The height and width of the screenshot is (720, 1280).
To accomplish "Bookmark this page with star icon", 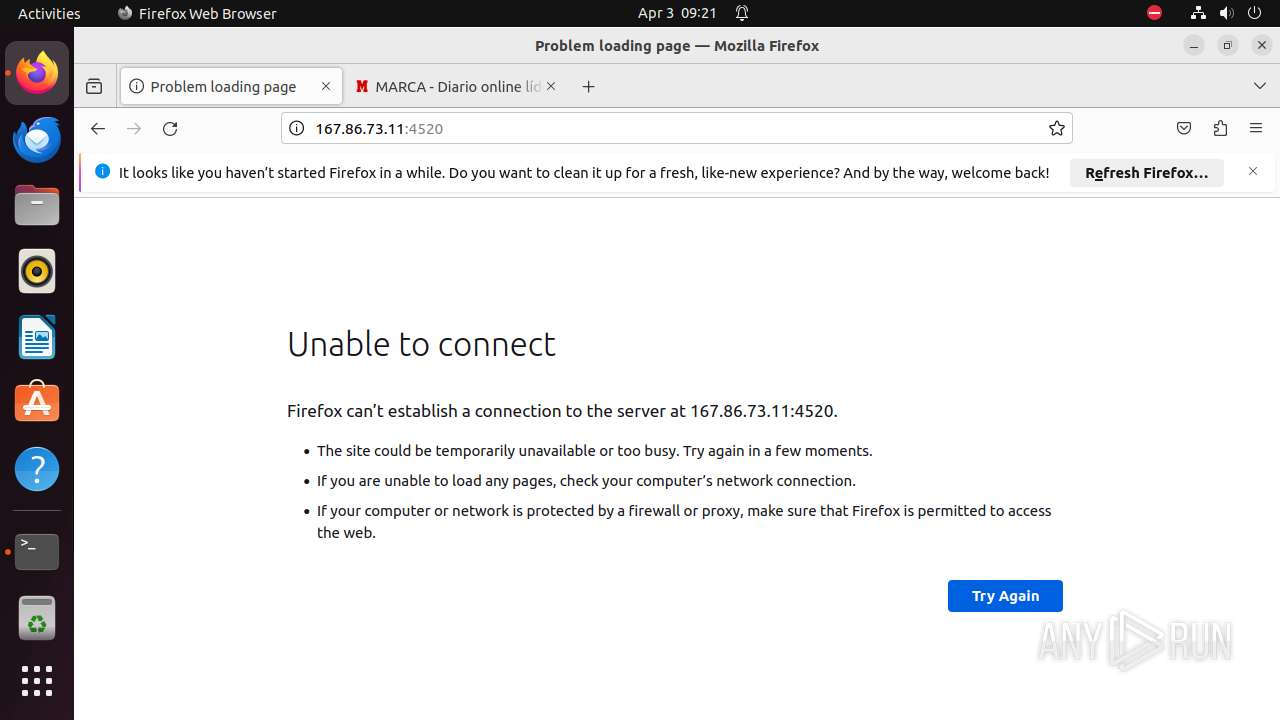I will pyautogui.click(x=1056, y=129).
